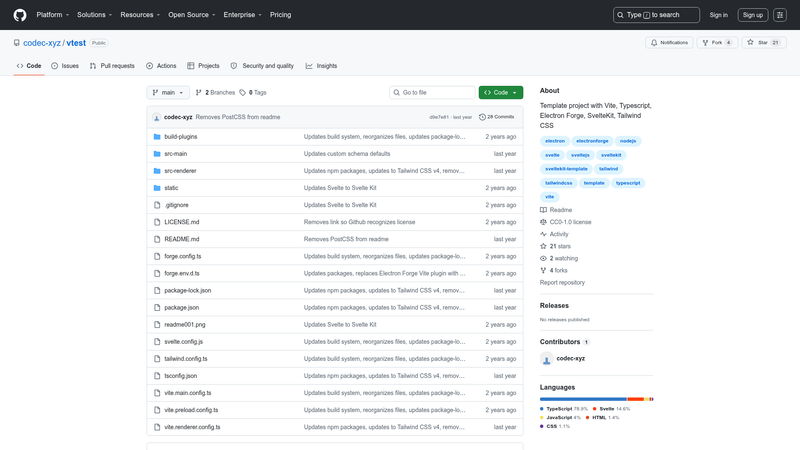Open the forge.config.ts file
This screenshot has width=800, height=450.
183,256
